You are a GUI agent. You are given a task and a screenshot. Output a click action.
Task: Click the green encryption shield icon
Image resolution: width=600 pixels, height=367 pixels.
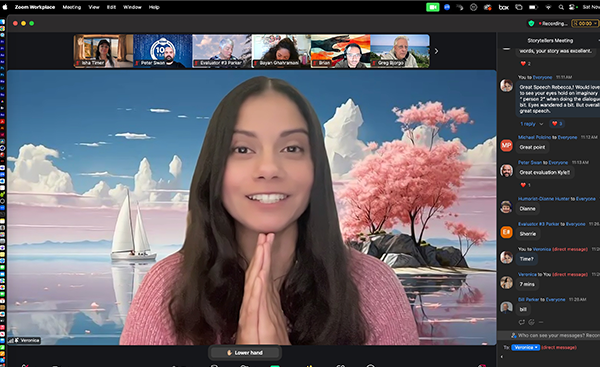pyautogui.click(x=531, y=23)
